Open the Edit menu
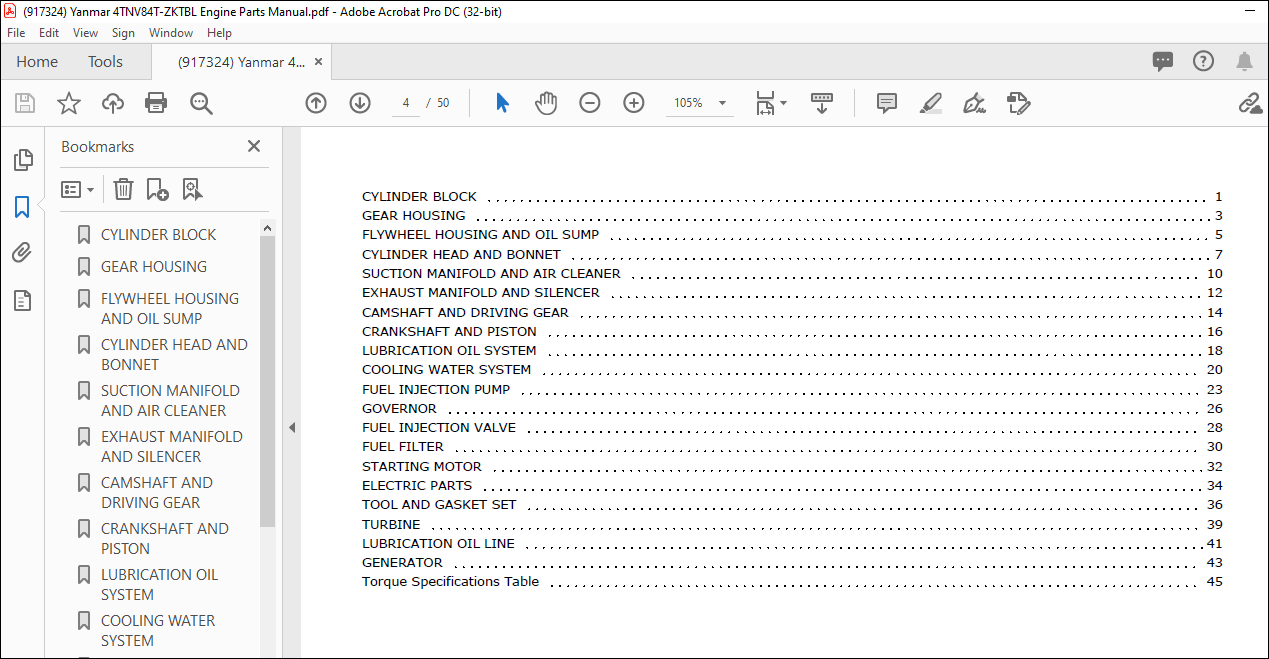 [x=49, y=33]
